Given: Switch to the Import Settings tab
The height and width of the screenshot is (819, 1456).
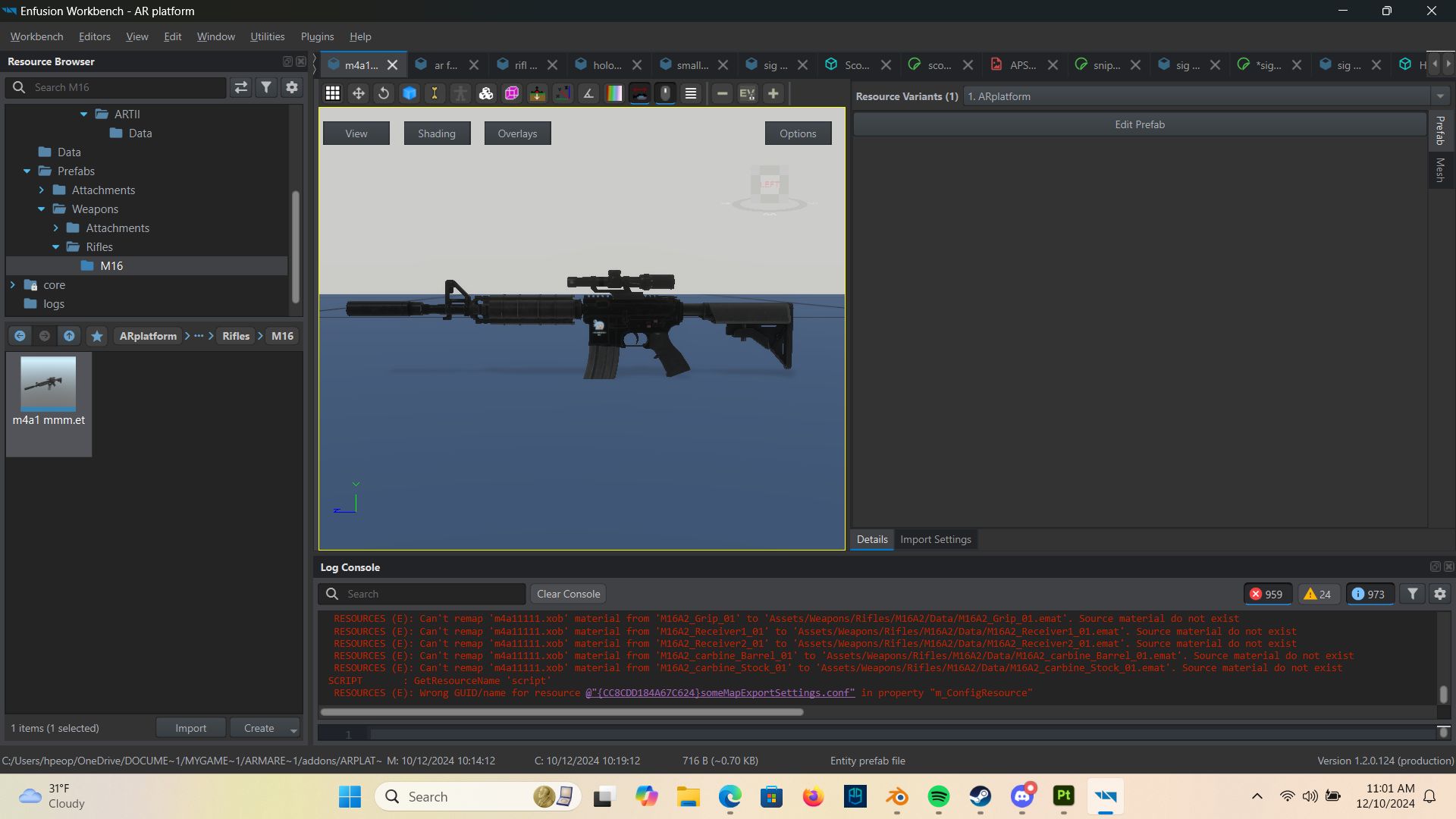Looking at the screenshot, I should pos(935,539).
